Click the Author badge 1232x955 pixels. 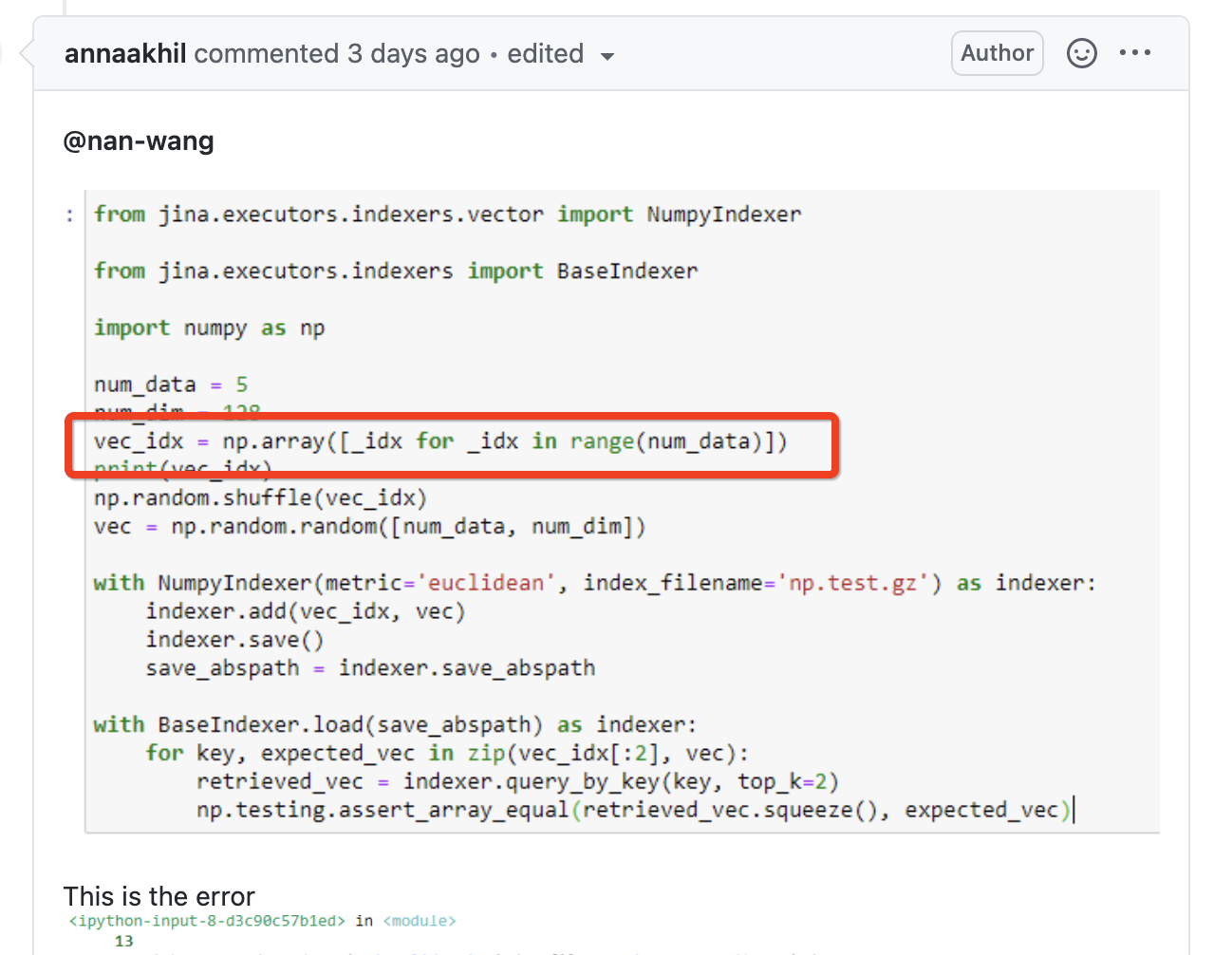point(997,53)
